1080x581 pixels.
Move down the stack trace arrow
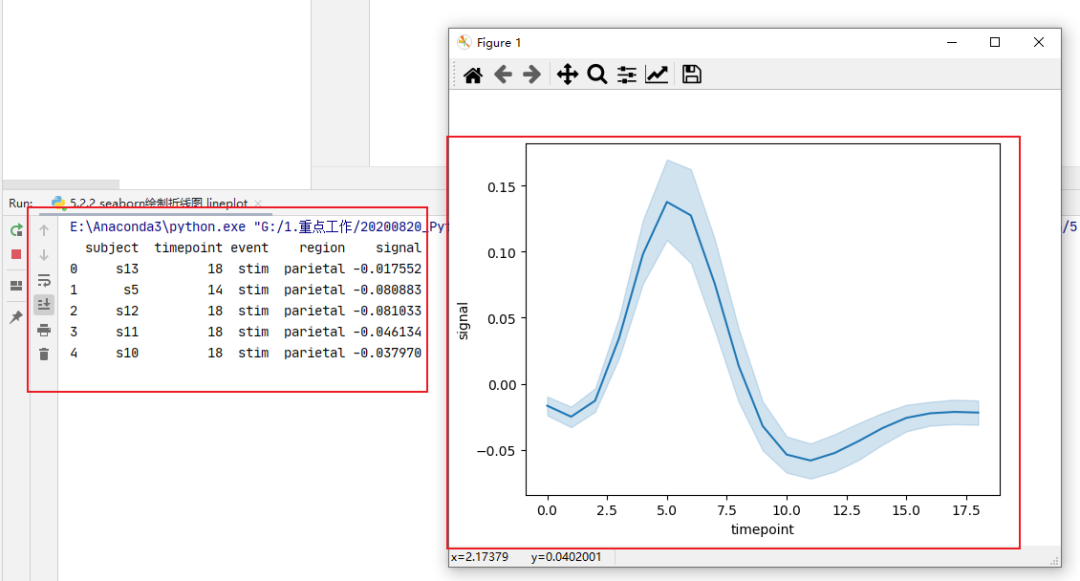pos(44,255)
